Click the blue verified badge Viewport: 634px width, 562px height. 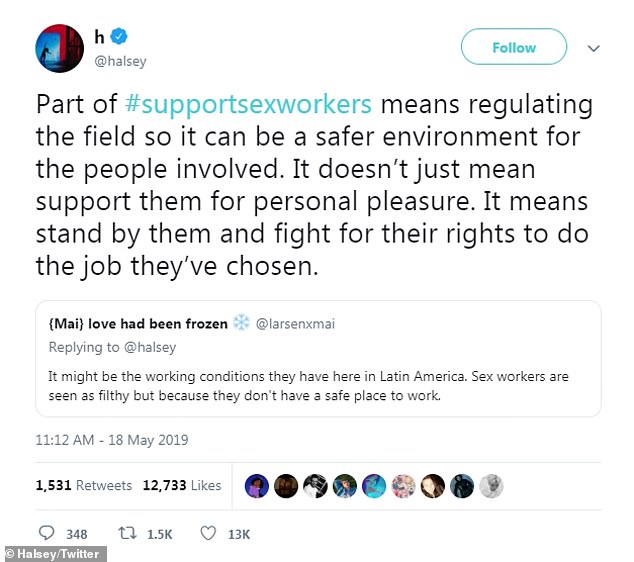click(x=120, y=37)
